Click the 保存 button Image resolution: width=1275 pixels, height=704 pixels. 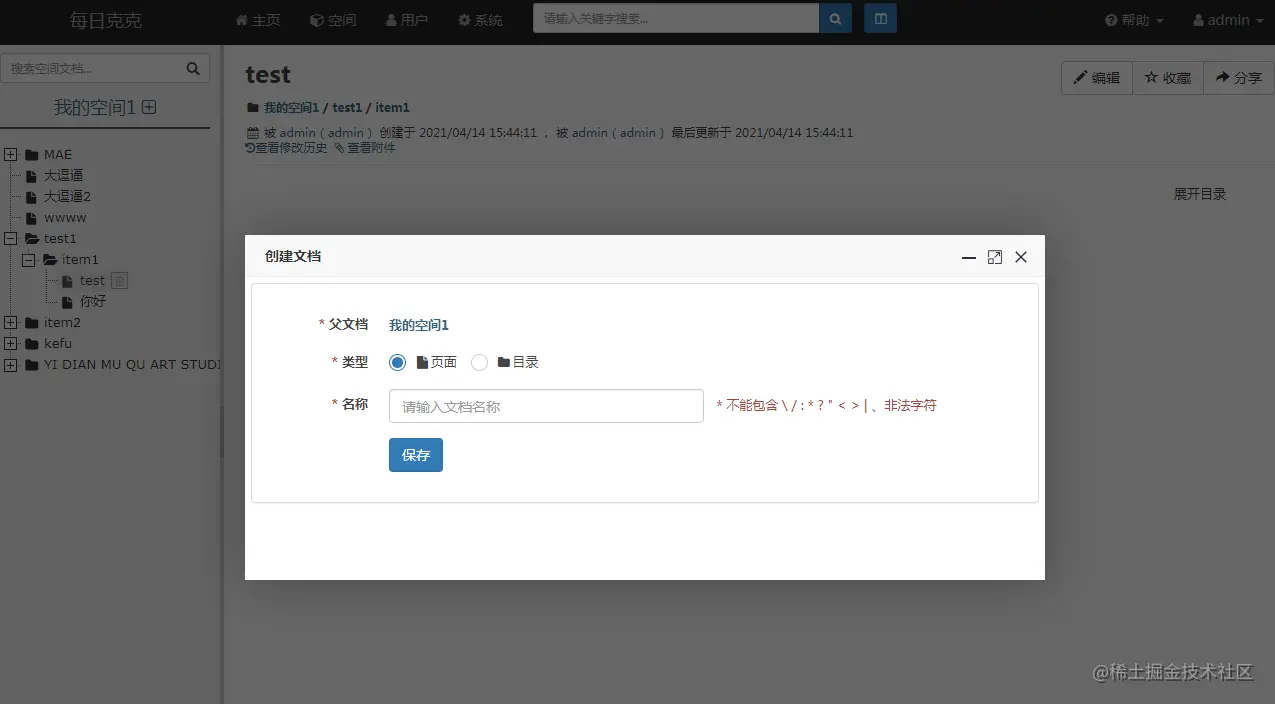pyautogui.click(x=416, y=455)
